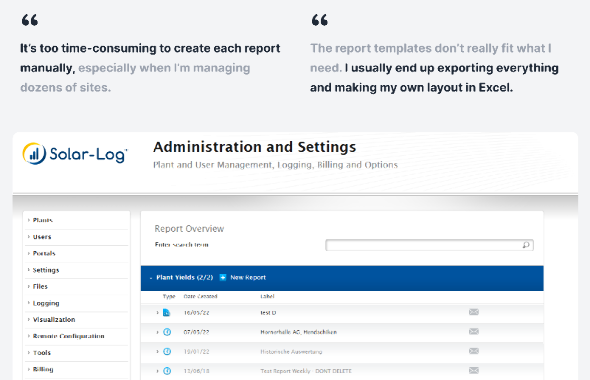
Task: Click the envelope icon in the 07/03/22 row
Action: point(474,331)
